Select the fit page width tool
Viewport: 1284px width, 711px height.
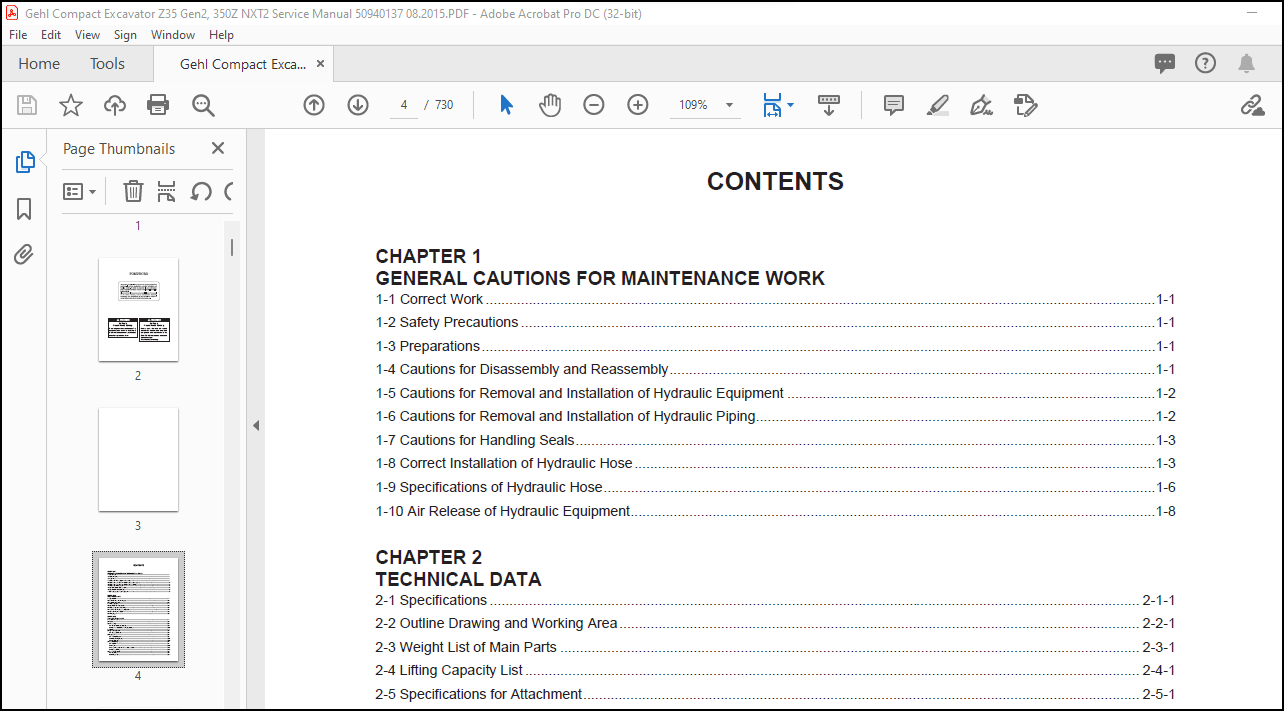pyautogui.click(x=771, y=105)
